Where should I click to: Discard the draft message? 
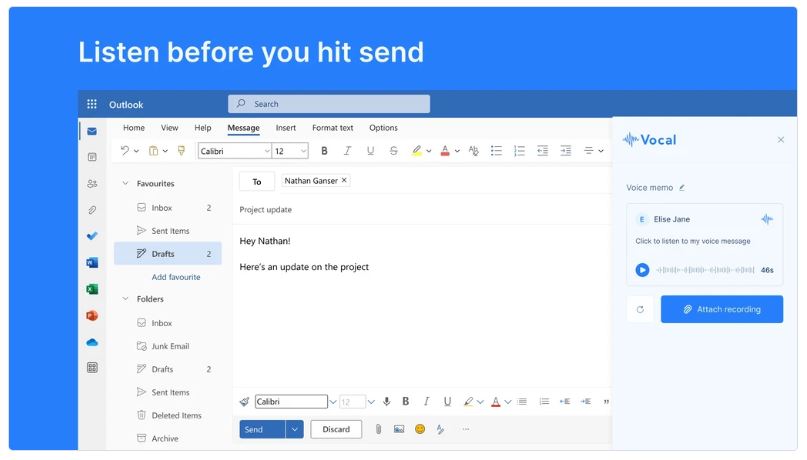[x=336, y=429]
